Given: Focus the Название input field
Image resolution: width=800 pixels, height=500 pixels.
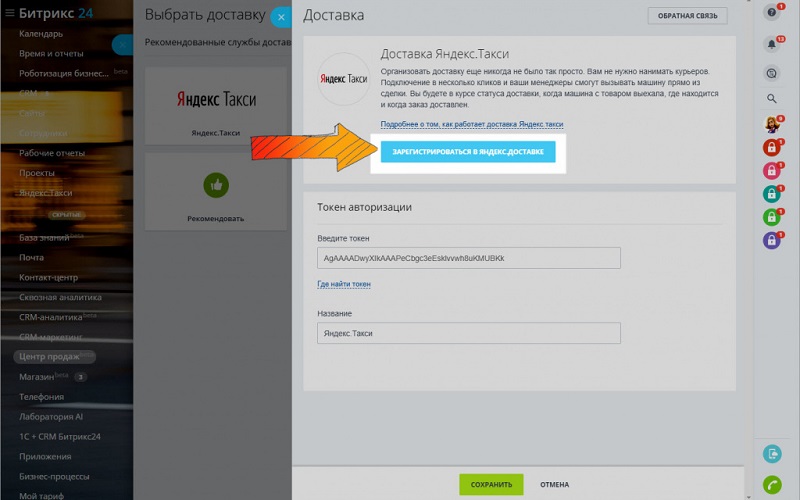Looking at the screenshot, I should click(469, 333).
